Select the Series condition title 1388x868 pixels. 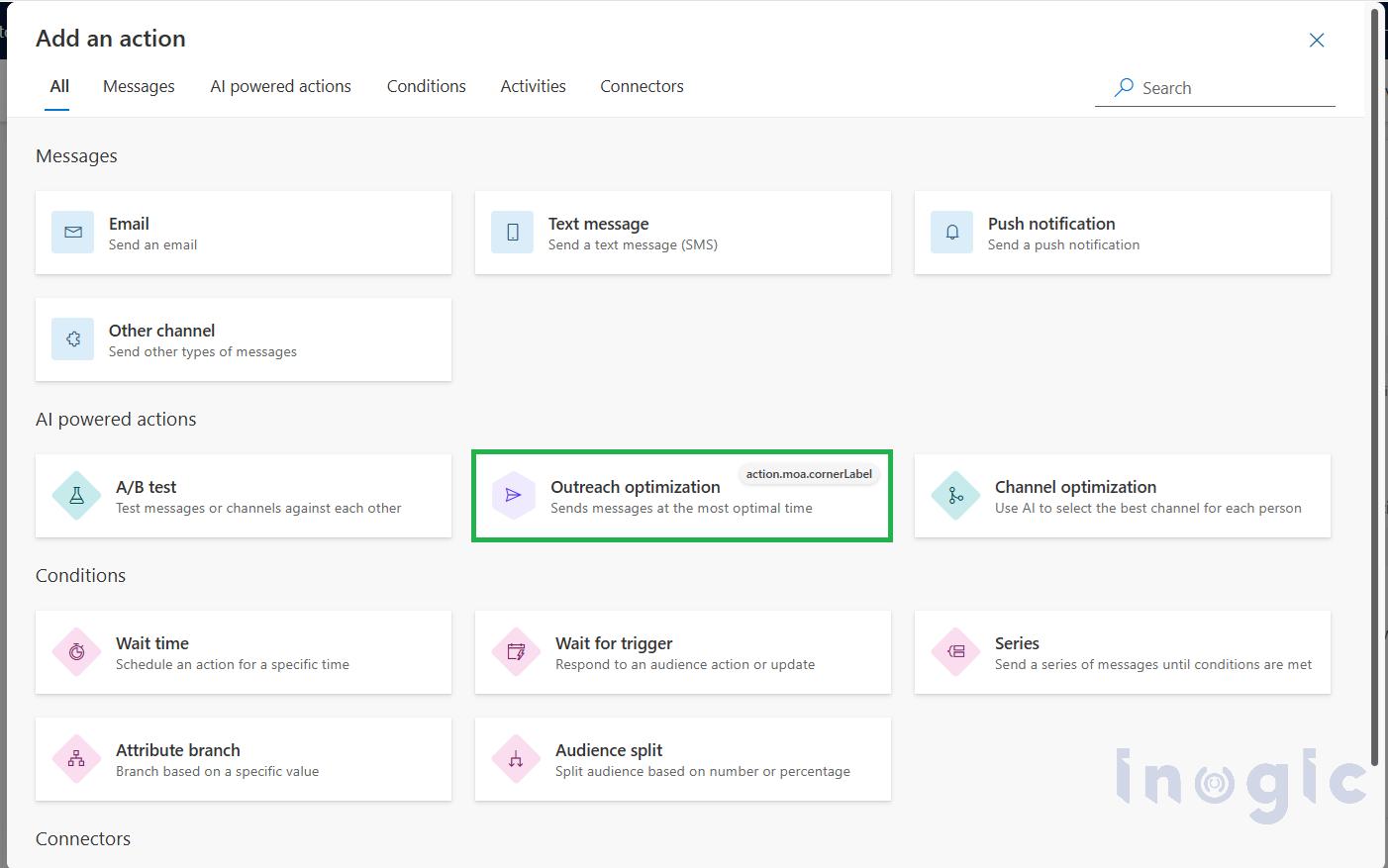[1017, 643]
